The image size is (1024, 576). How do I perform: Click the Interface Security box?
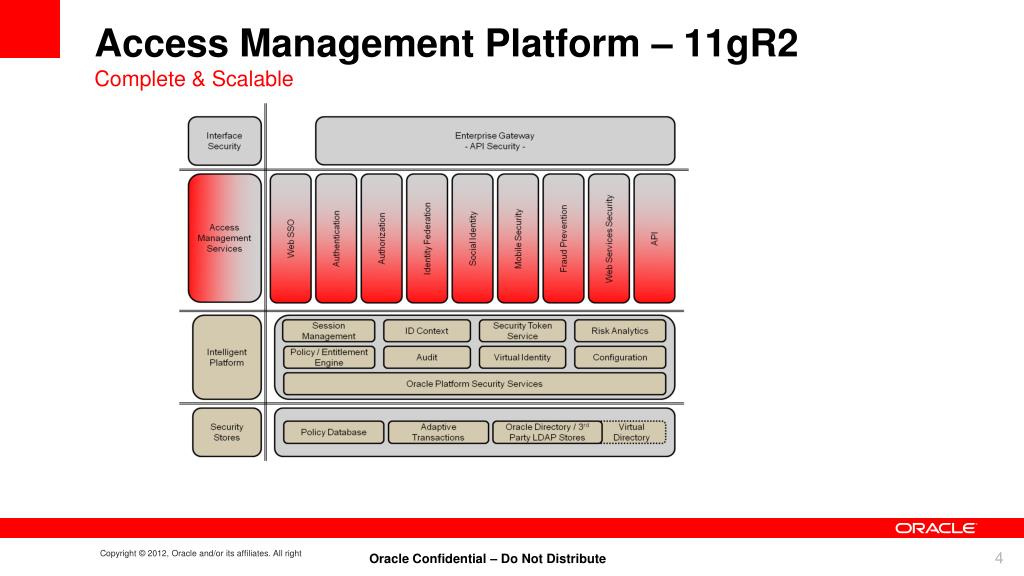(x=225, y=141)
